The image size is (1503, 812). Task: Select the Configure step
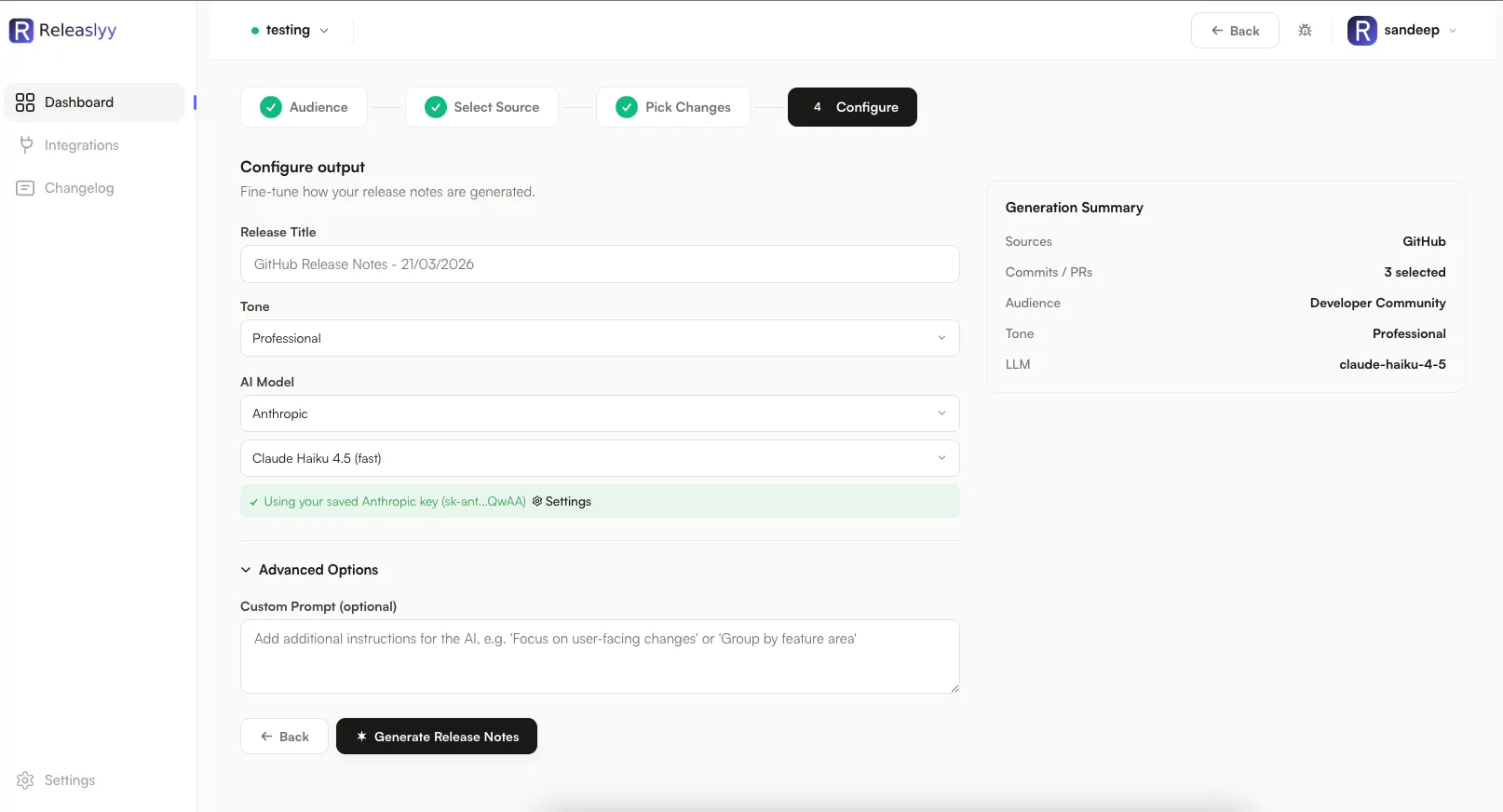click(852, 107)
